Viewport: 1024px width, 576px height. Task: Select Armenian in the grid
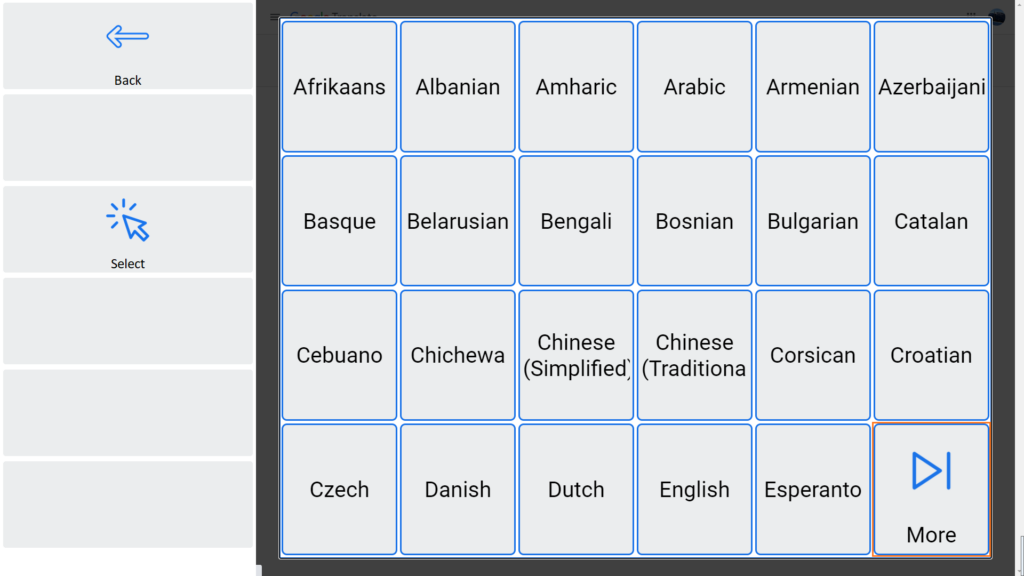click(813, 87)
